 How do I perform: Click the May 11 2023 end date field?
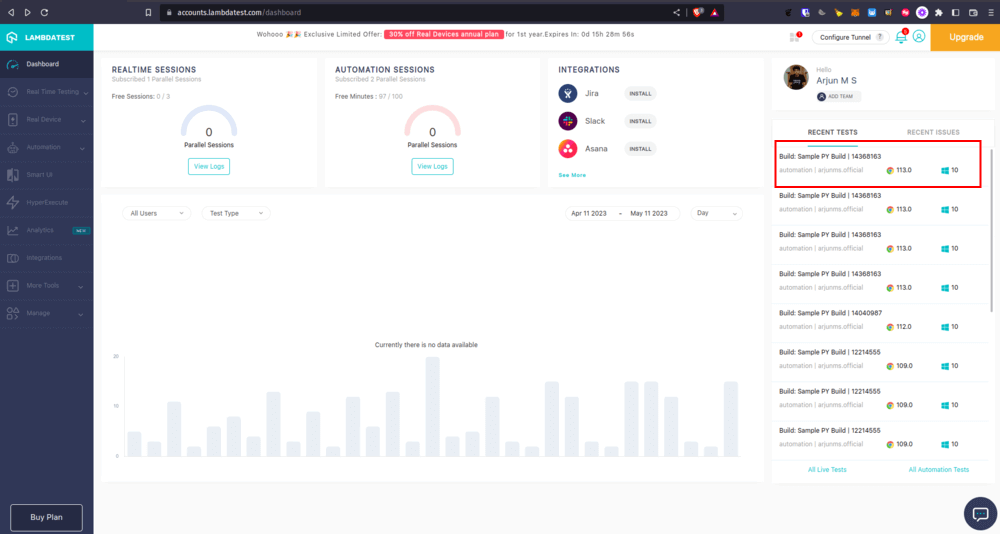pyautogui.click(x=649, y=213)
